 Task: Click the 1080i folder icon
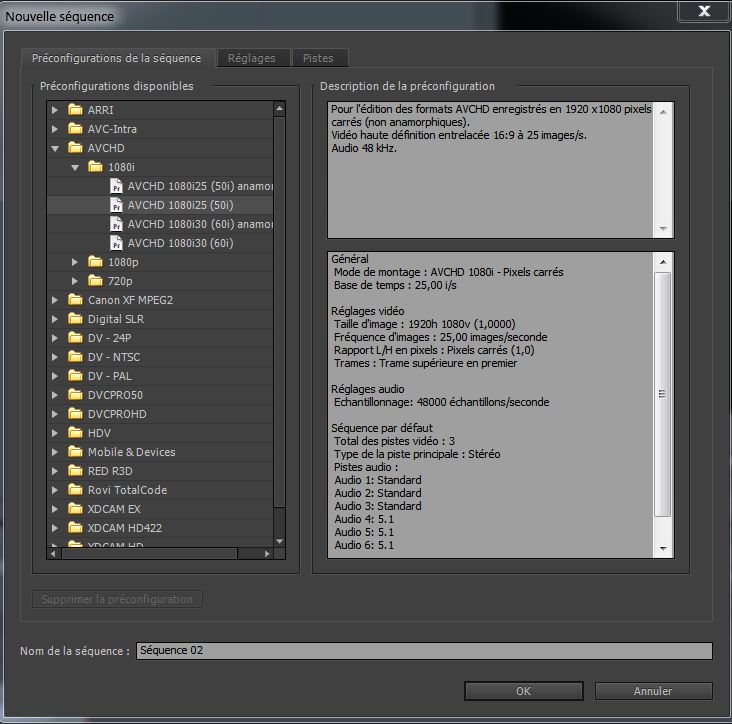click(95, 167)
